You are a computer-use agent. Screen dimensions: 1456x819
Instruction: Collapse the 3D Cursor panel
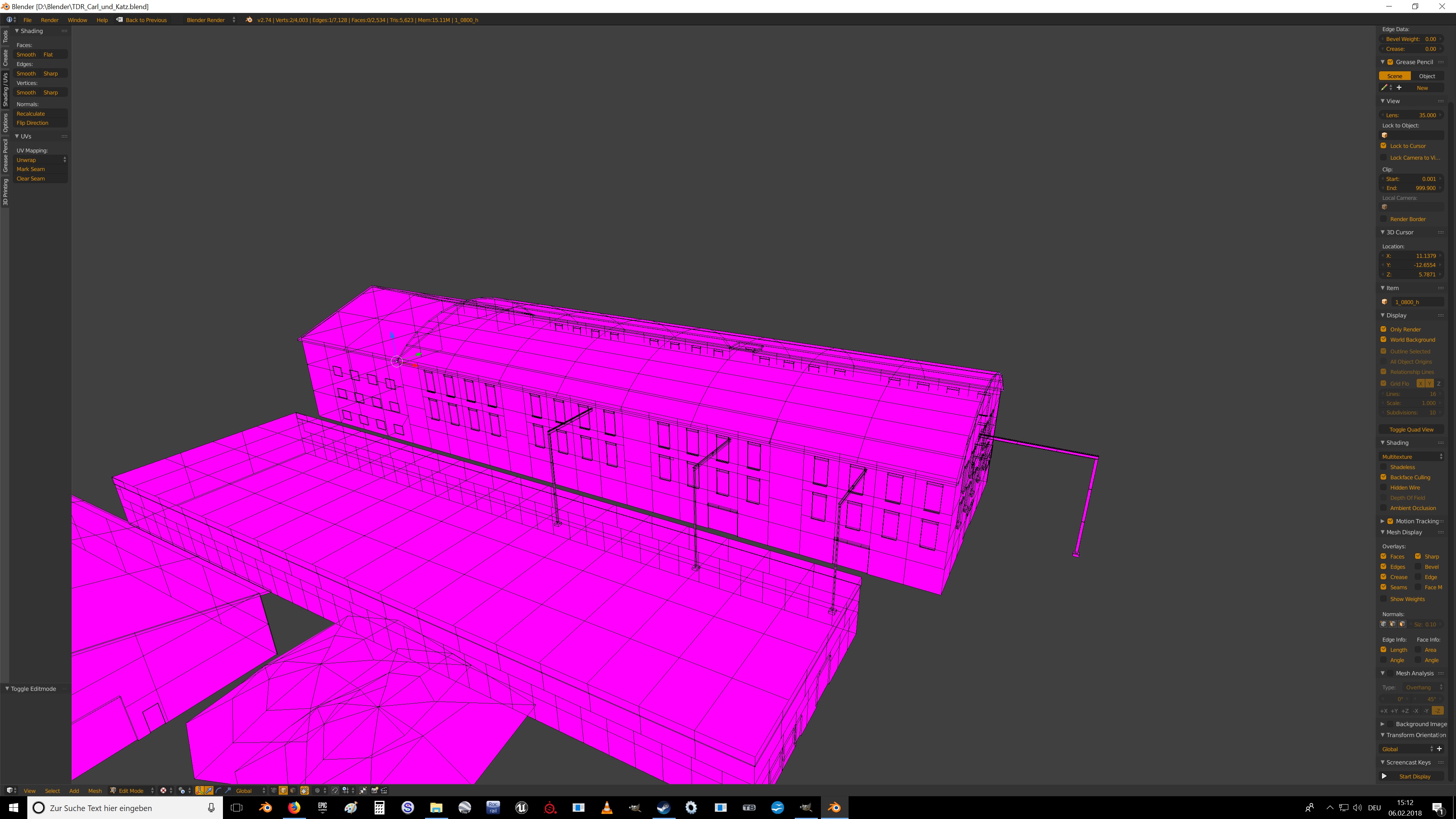(x=1400, y=232)
